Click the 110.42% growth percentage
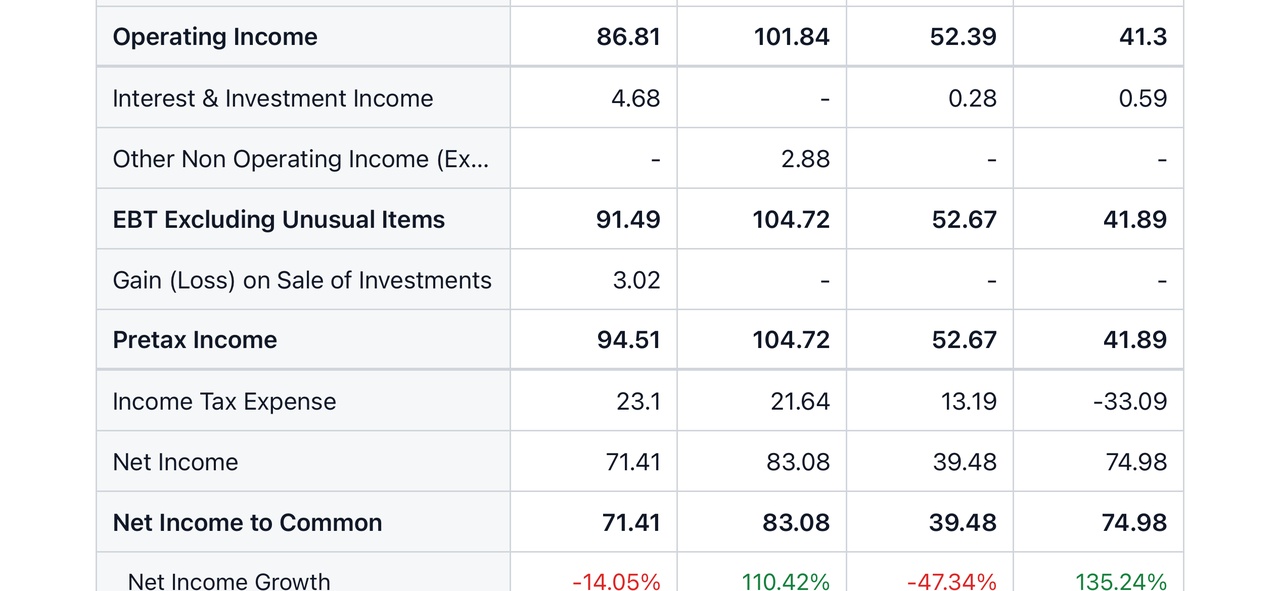 pos(785,581)
